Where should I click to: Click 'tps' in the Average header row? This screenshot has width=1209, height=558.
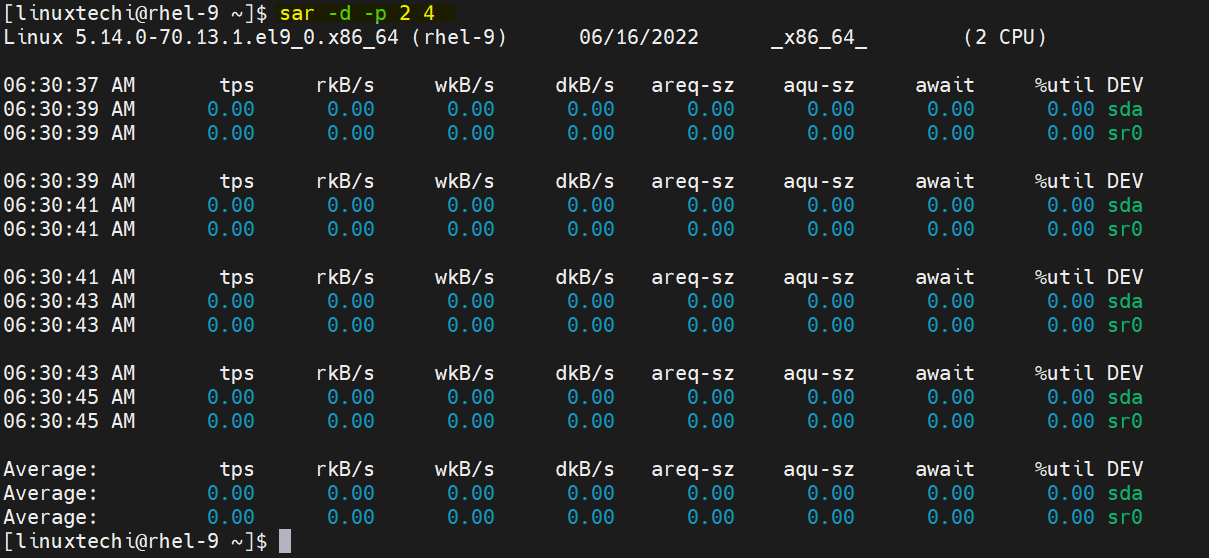[x=237, y=469]
